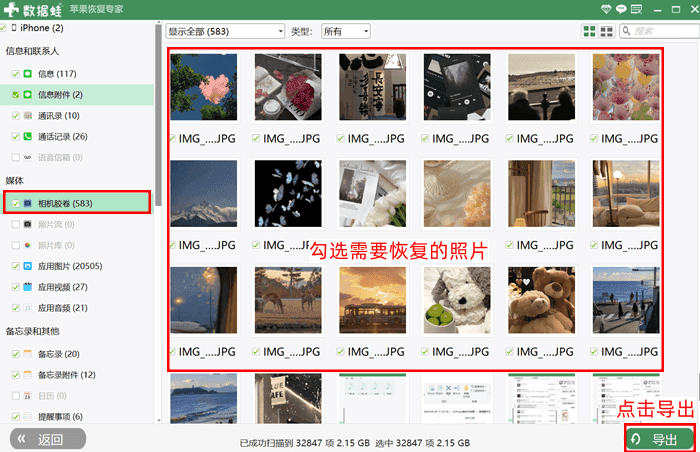700x452 pixels.
Task: Select 应用图片 (20505) category
Action: point(70,266)
